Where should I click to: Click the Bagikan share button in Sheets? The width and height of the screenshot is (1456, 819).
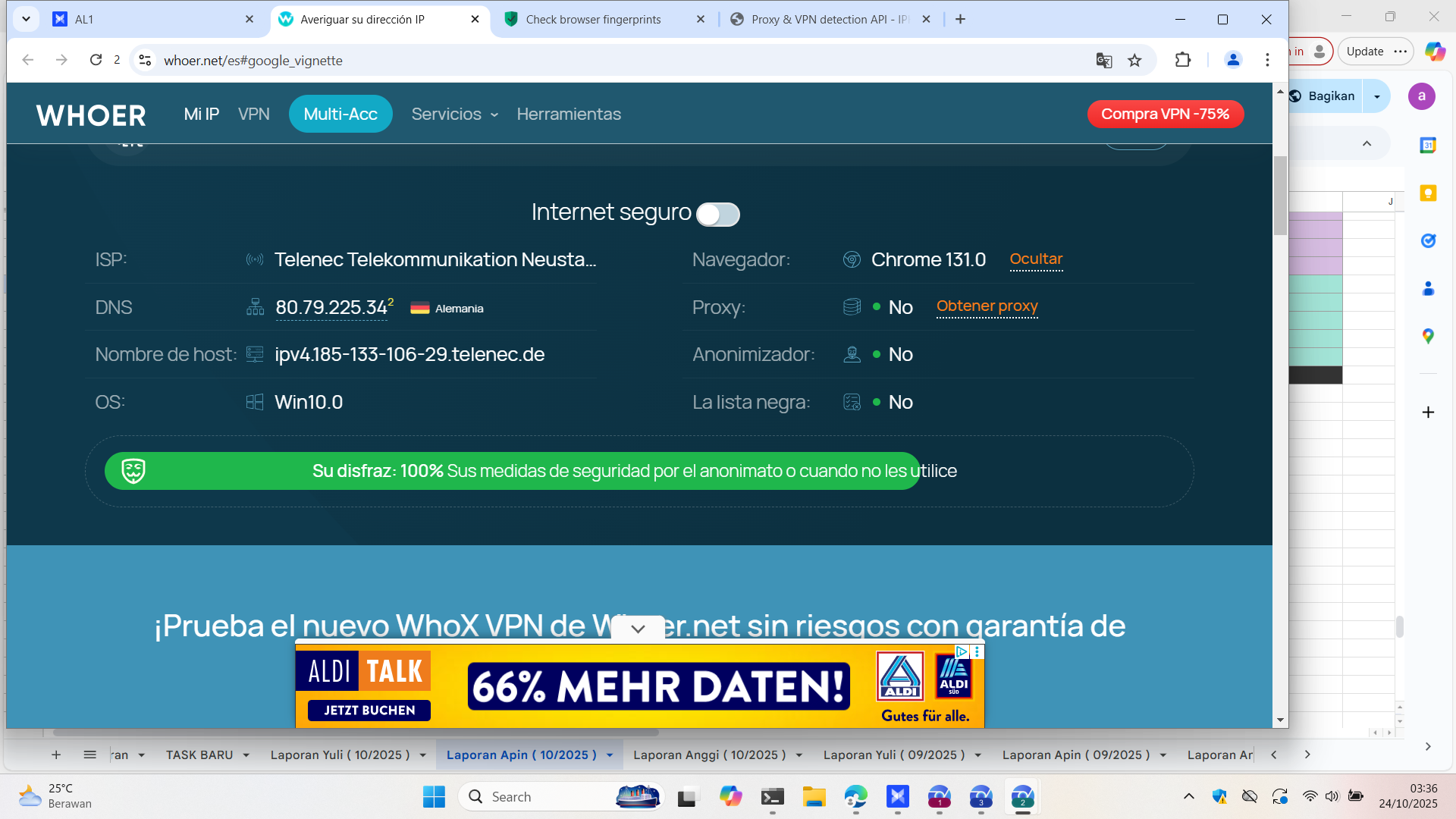click(1326, 96)
